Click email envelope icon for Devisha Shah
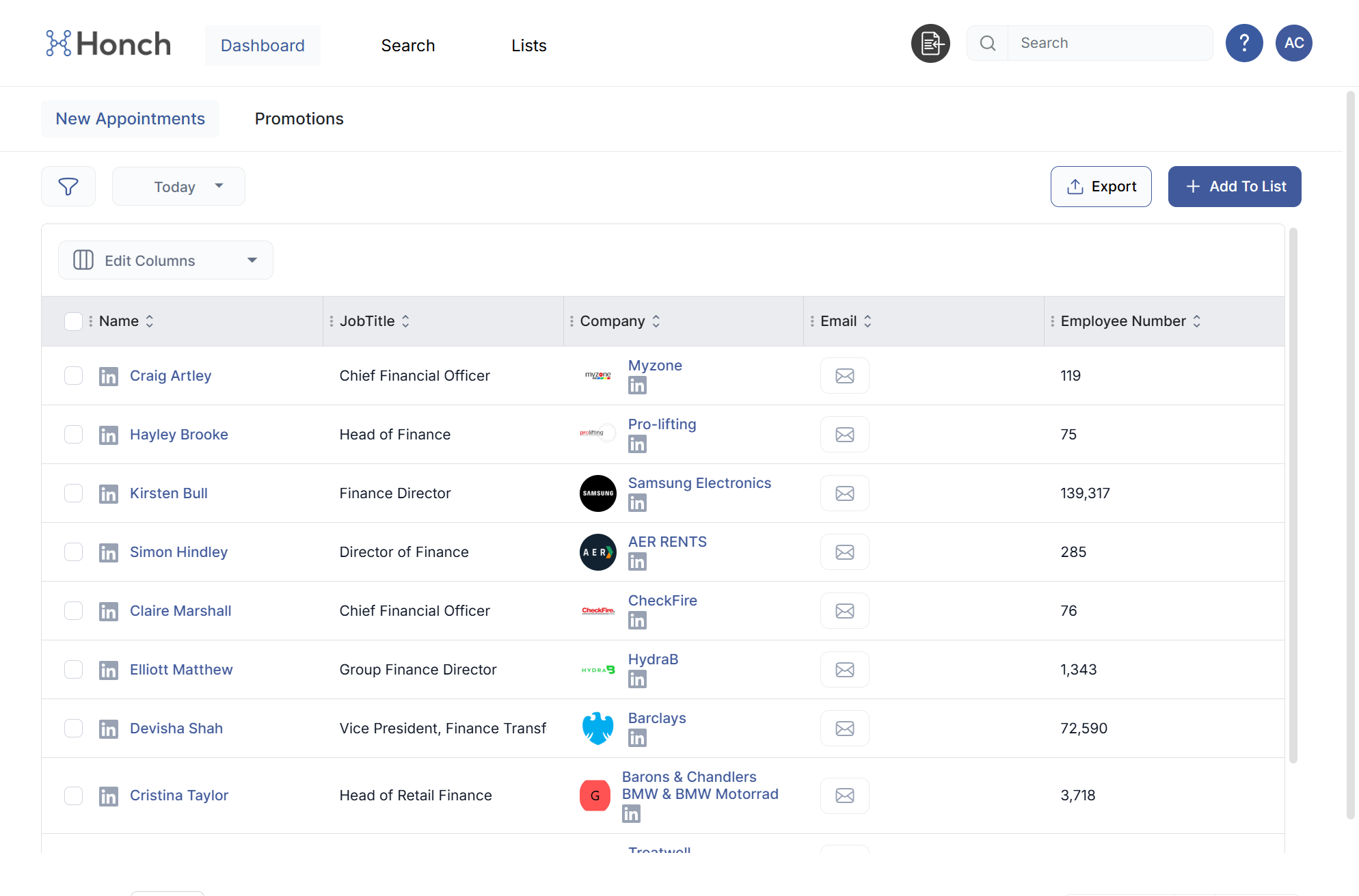The height and width of the screenshot is (896, 1359). (x=844, y=729)
